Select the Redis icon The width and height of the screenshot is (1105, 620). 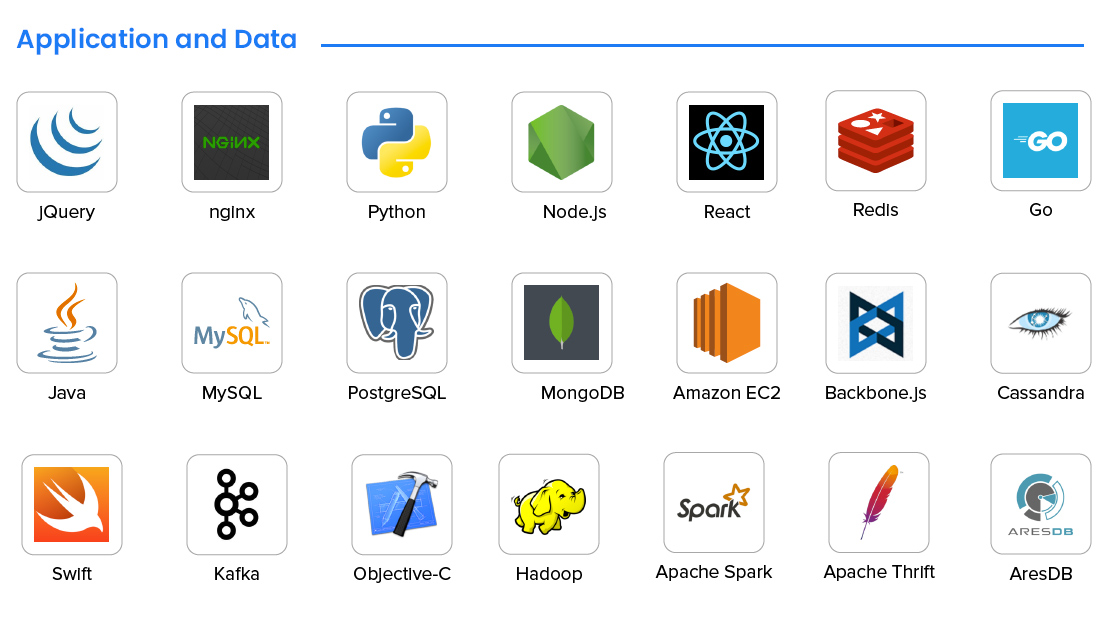pyautogui.click(x=875, y=141)
